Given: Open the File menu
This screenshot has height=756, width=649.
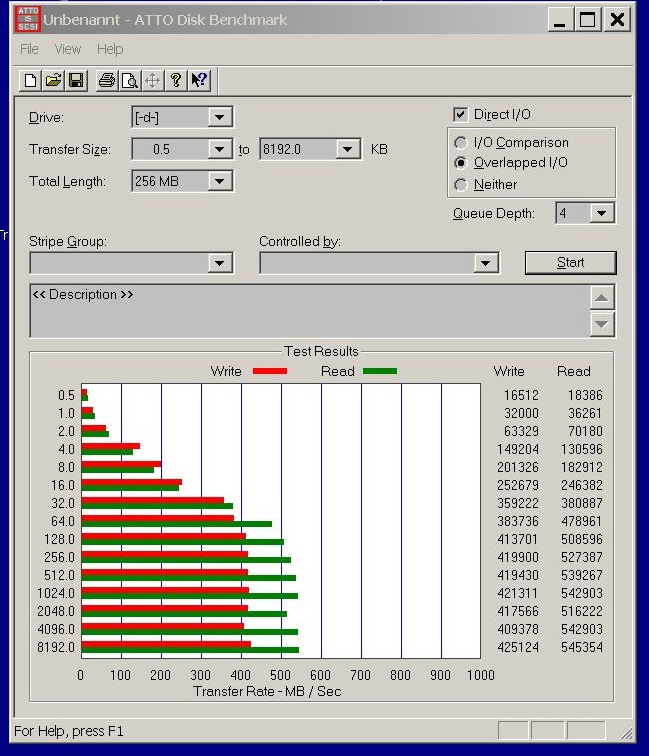Looking at the screenshot, I should 29,49.
